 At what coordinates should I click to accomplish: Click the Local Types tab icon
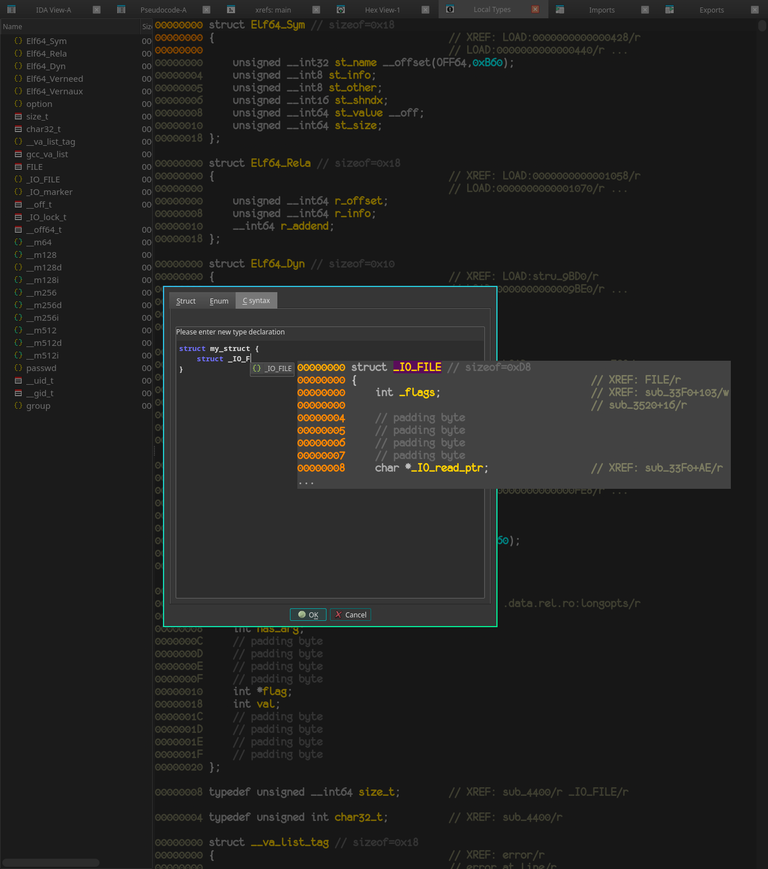coord(450,9)
